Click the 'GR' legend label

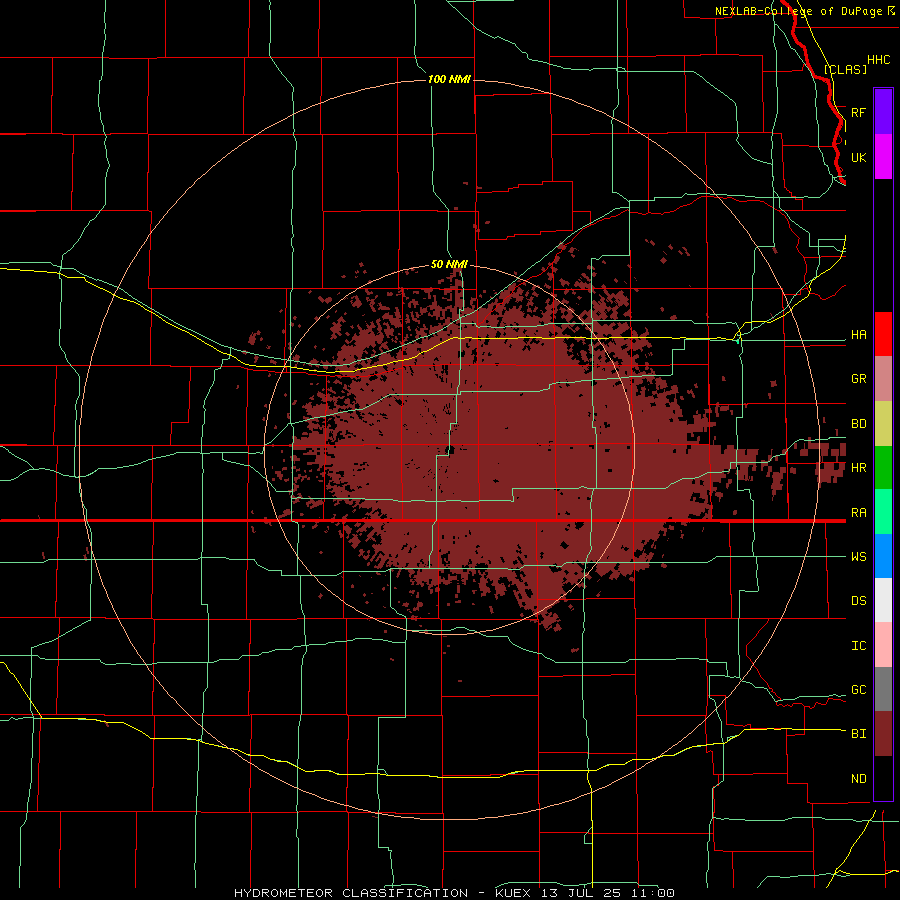pyautogui.click(x=858, y=379)
